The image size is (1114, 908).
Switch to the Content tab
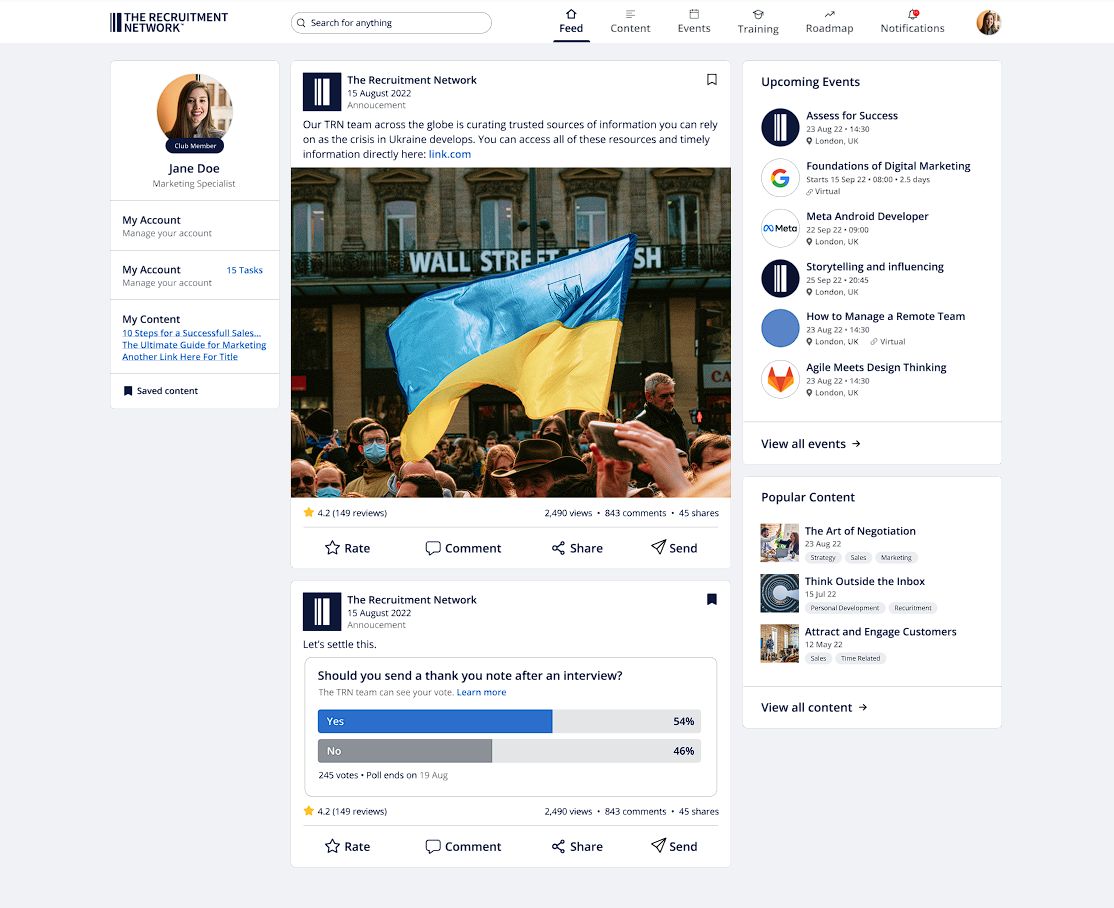pyautogui.click(x=630, y=22)
